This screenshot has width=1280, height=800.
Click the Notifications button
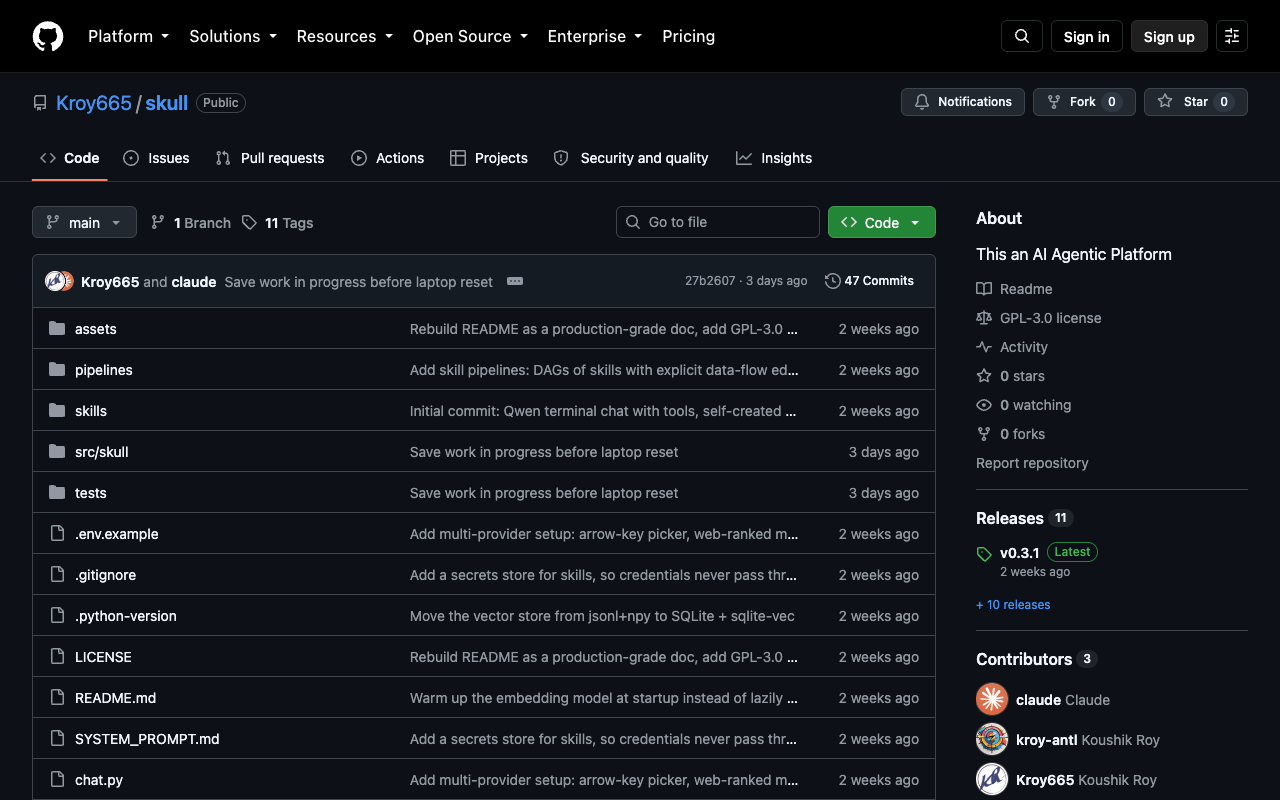click(963, 102)
